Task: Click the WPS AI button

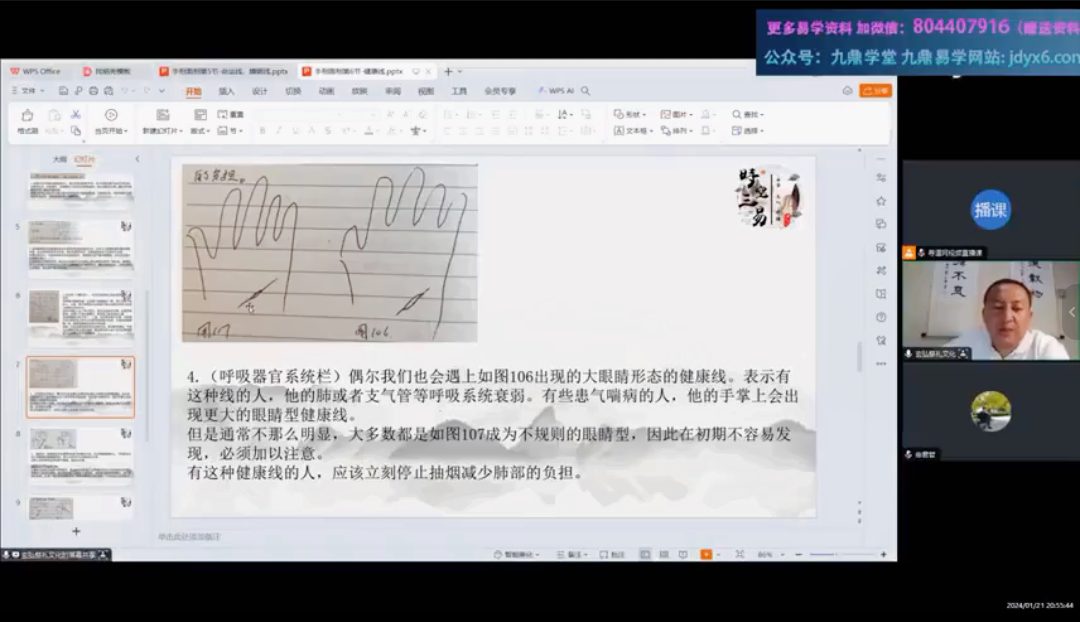Action: (556, 91)
